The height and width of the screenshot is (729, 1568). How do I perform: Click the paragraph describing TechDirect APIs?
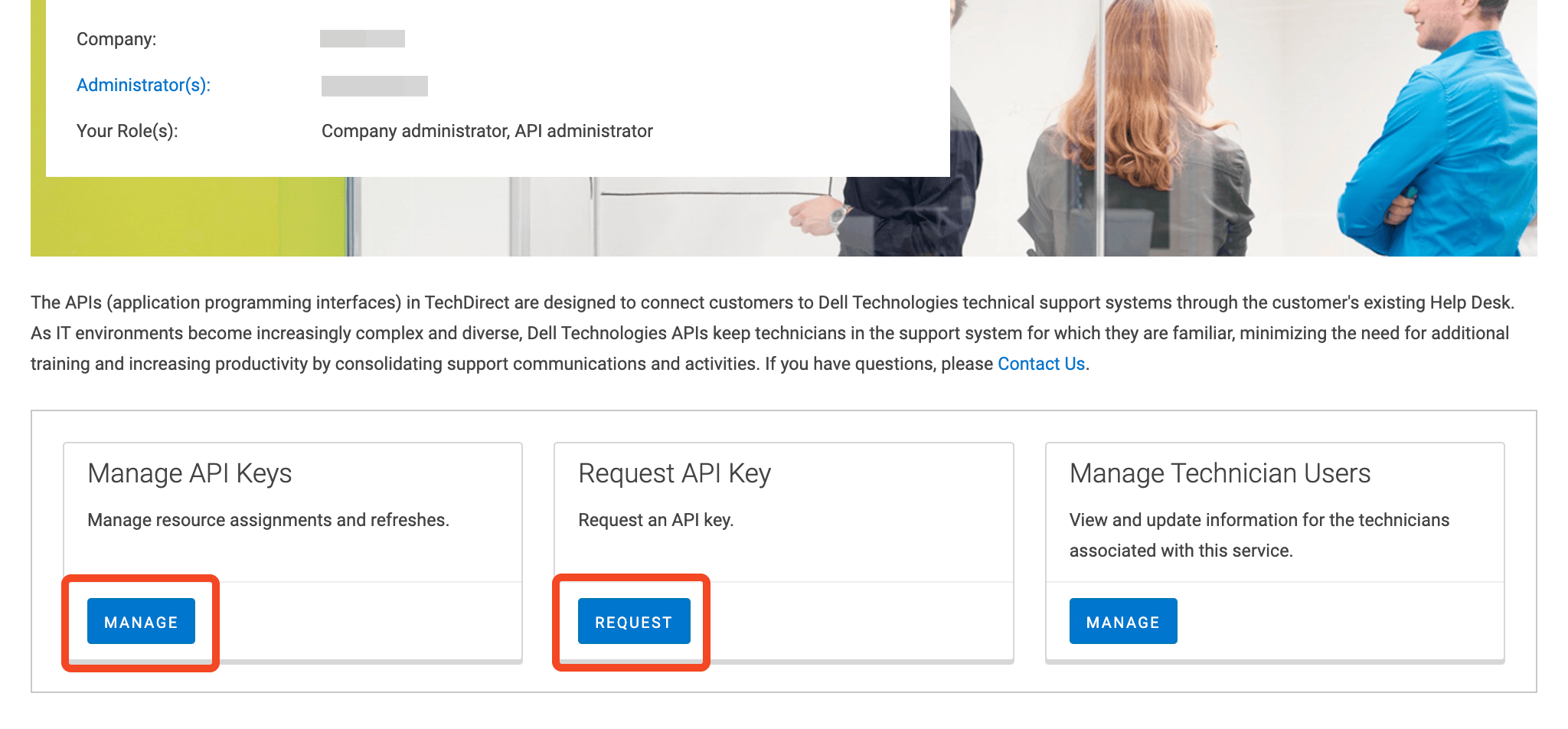click(773, 333)
